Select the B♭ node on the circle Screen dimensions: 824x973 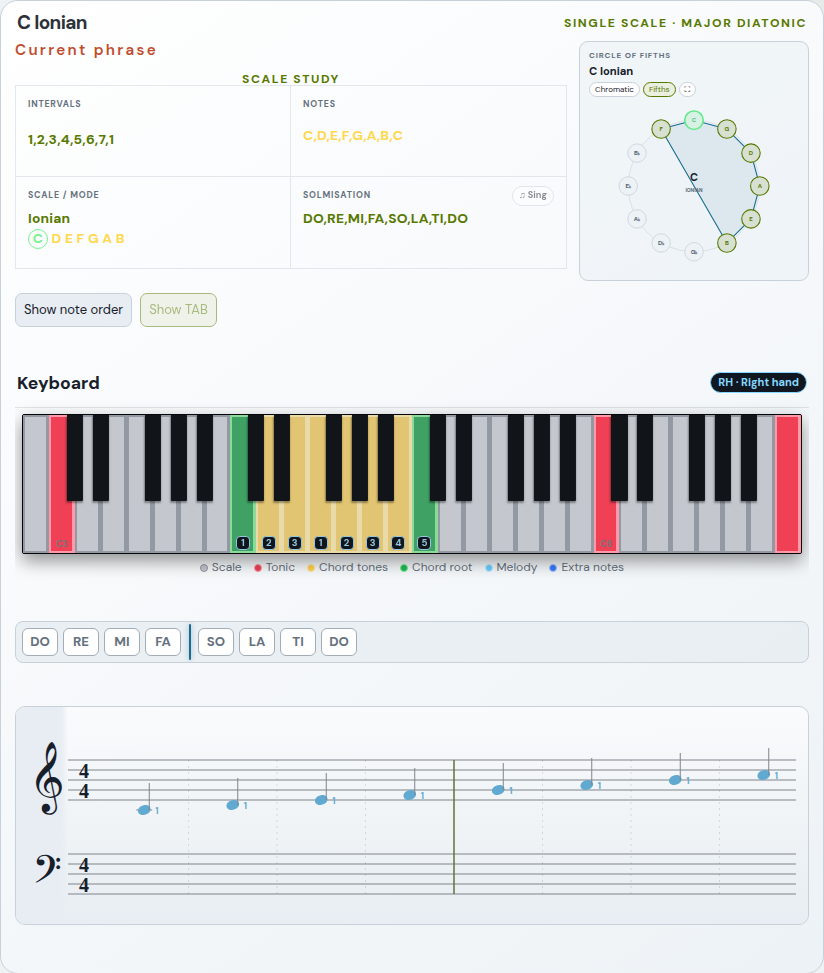tap(637, 153)
